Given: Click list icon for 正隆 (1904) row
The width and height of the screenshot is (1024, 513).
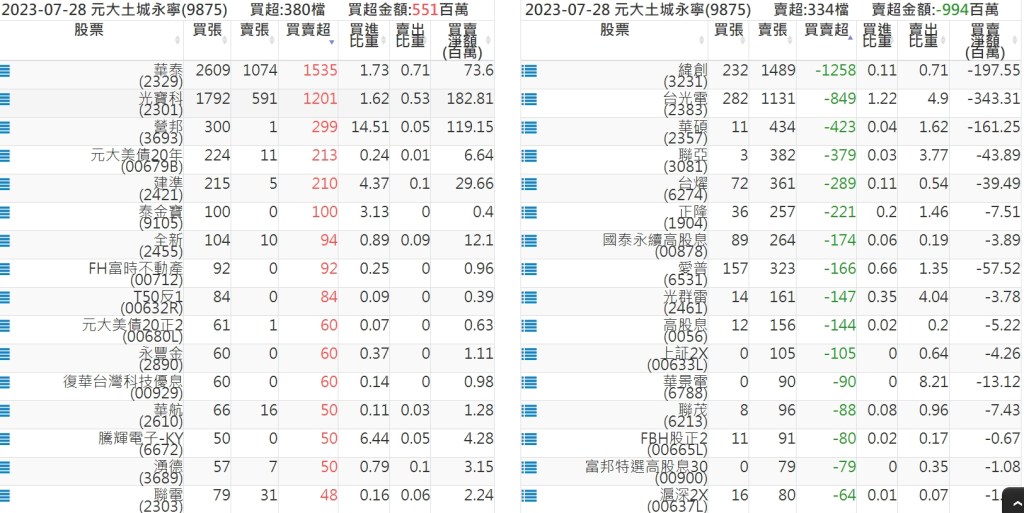Looking at the screenshot, I should [529, 212].
